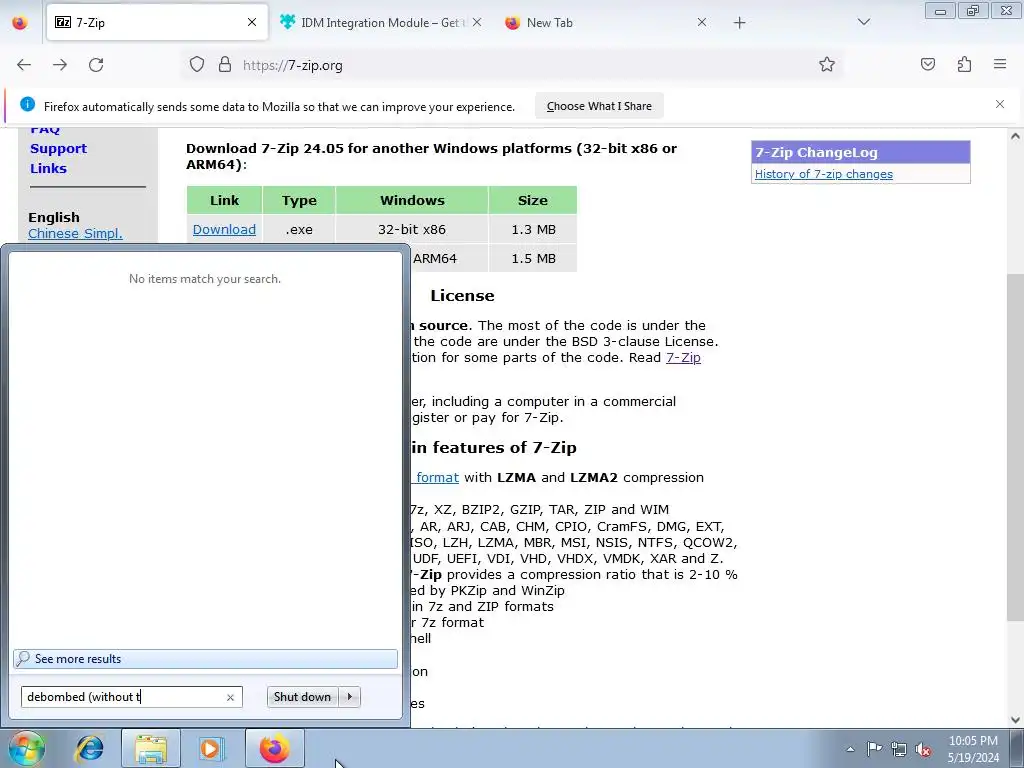Go forward to the next page
Viewport: 1024px width, 768px height.
point(60,65)
